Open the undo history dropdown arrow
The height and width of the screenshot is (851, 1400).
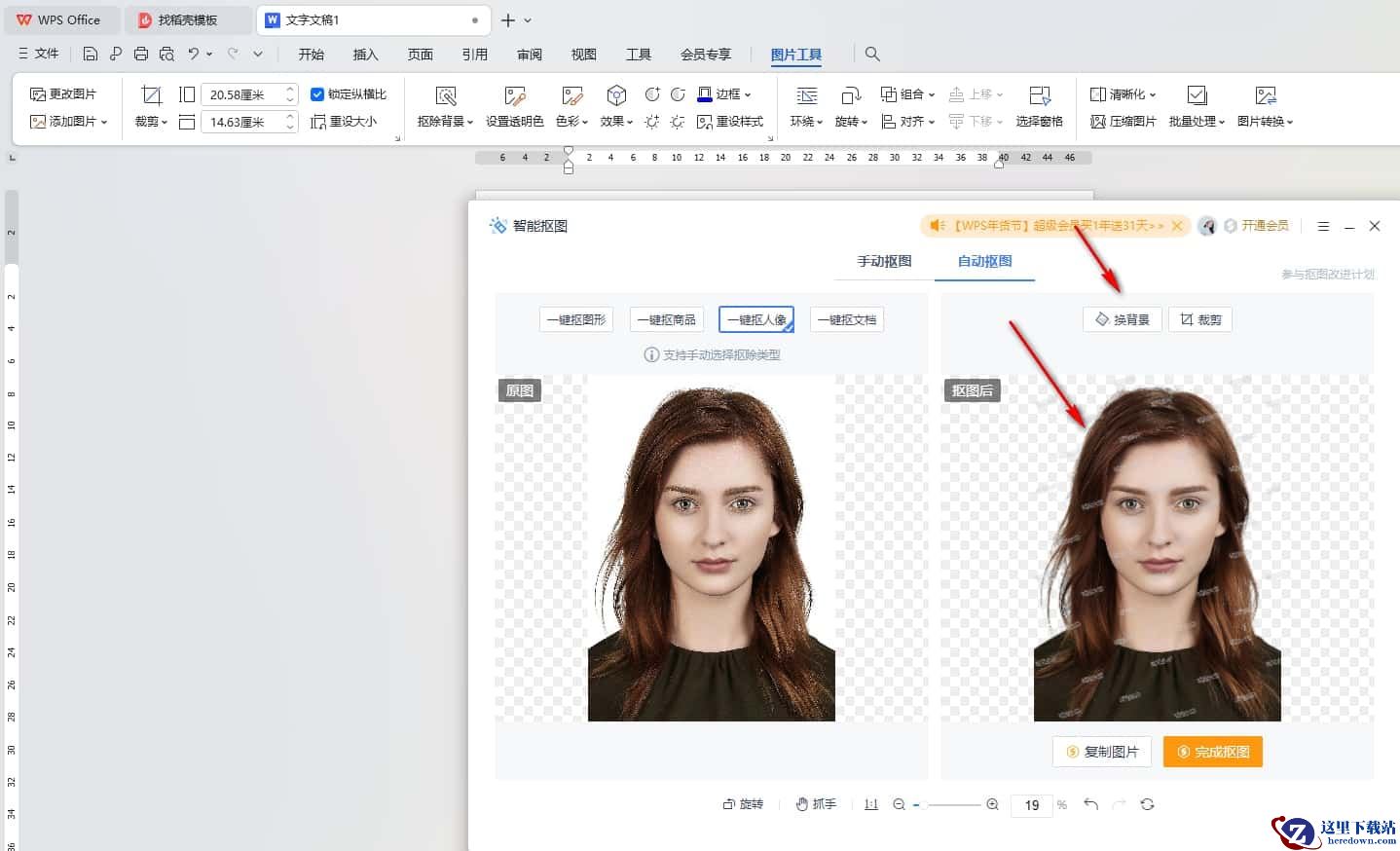pos(209,55)
